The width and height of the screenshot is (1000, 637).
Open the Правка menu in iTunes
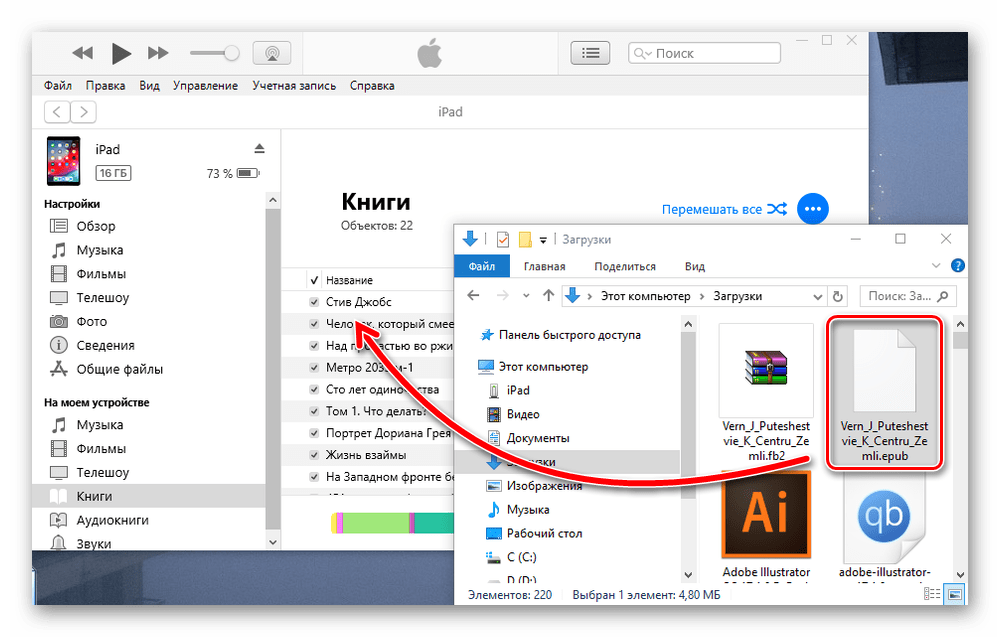105,85
